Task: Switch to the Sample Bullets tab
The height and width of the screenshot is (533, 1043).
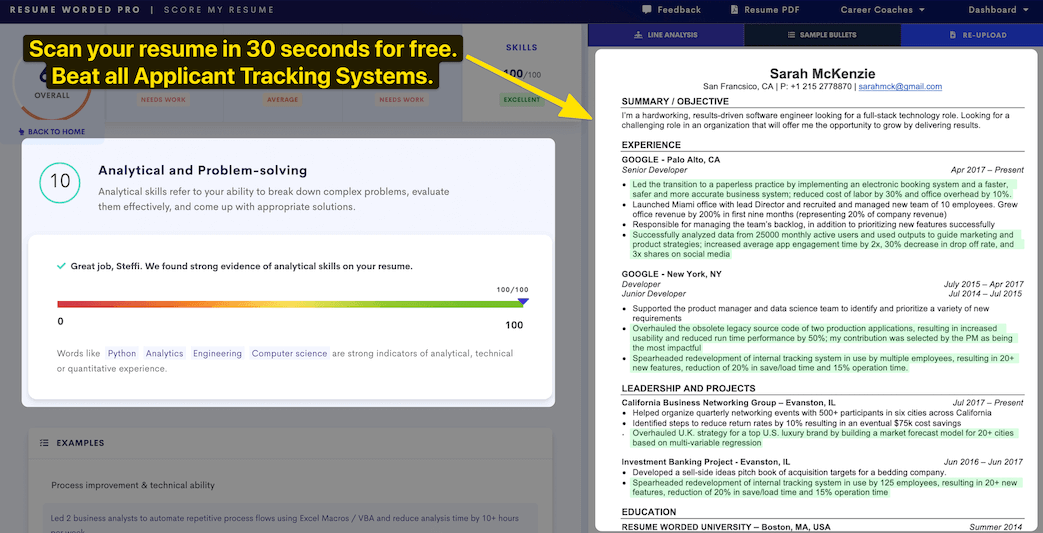Action: [x=821, y=35]
